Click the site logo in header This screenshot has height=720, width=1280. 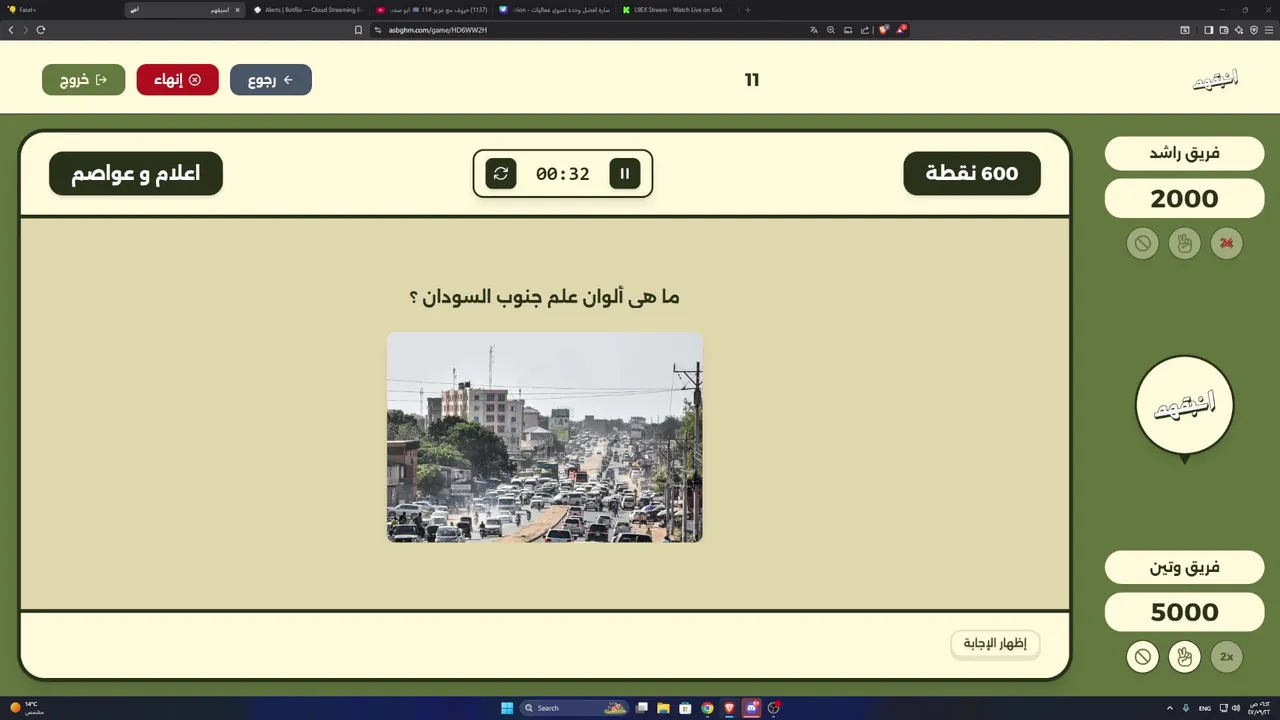click(x=1216, y=80)
